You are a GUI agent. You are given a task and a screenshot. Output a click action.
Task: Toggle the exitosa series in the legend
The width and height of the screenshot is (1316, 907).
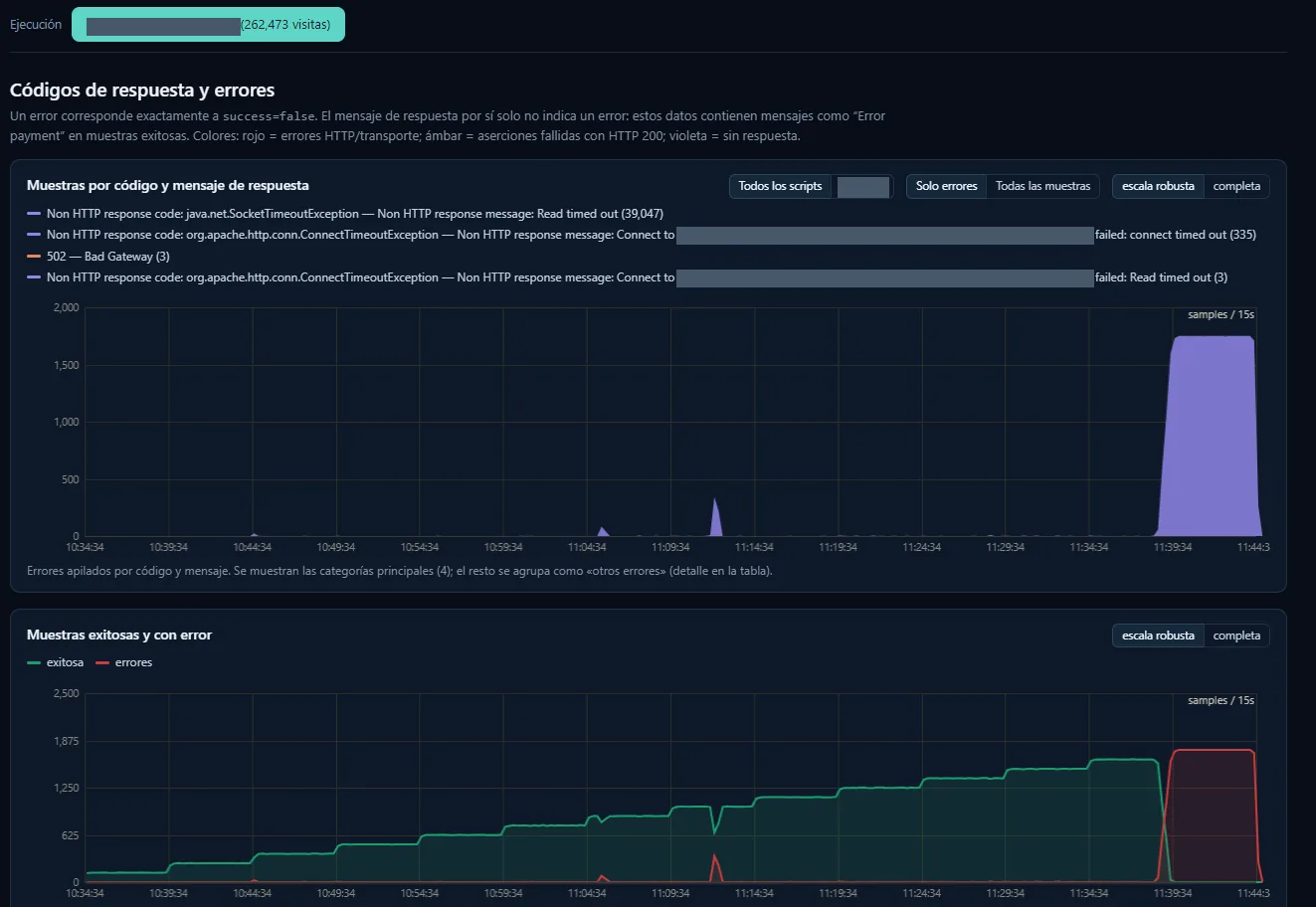click(x=56, y=662)
